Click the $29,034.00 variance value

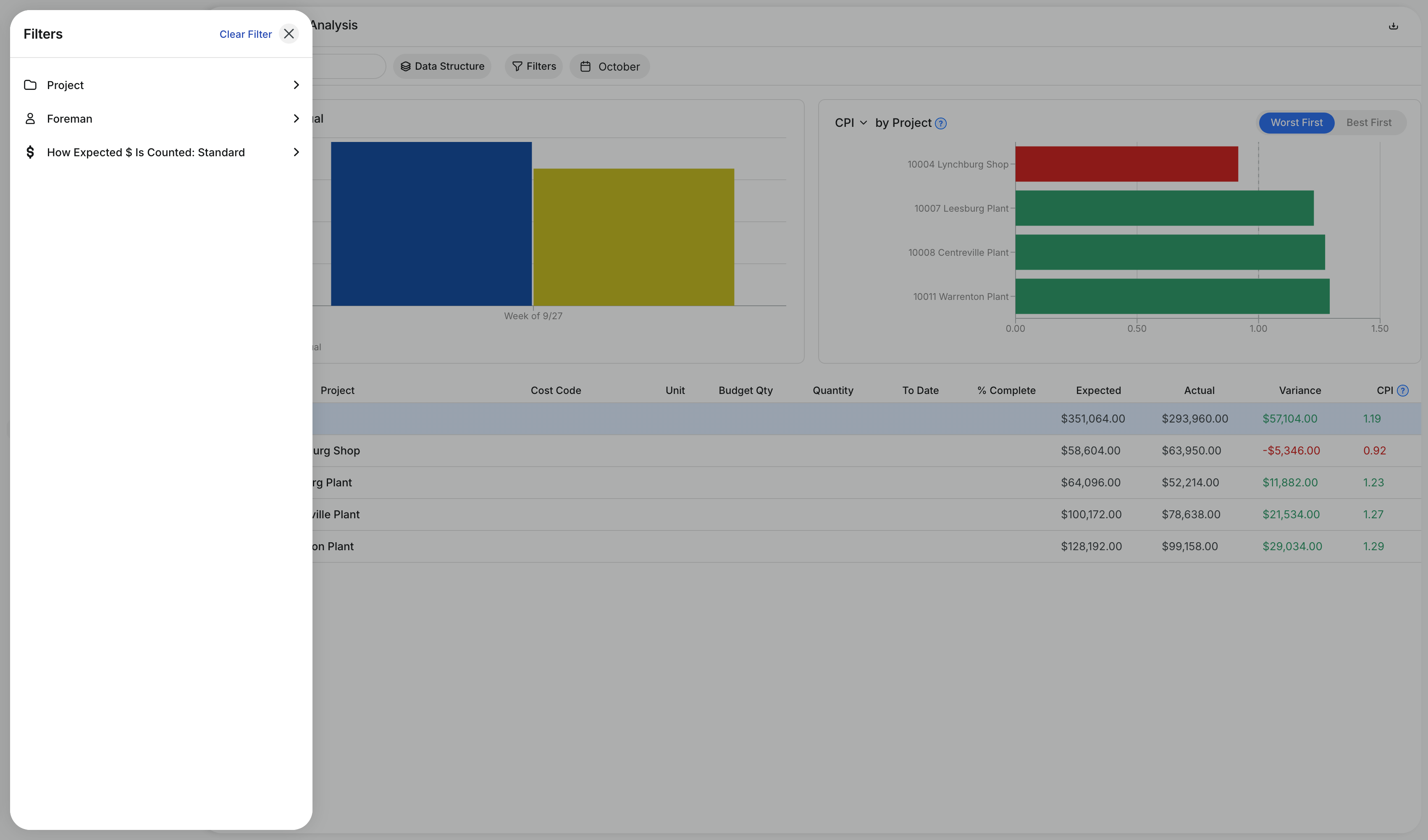pyautogui.click(x=1292, y=546)
